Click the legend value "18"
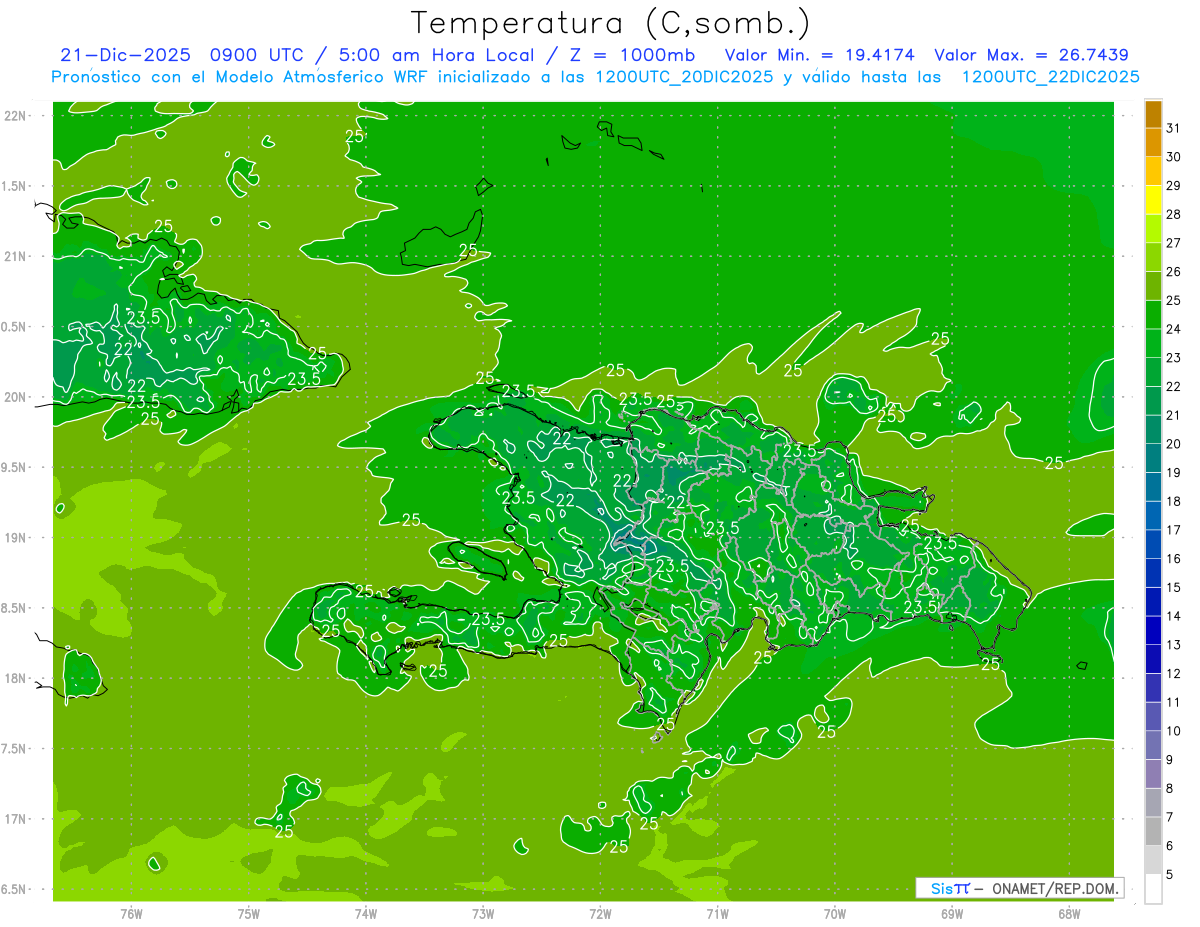The image size is (1200, 927). click(1174, 501)
